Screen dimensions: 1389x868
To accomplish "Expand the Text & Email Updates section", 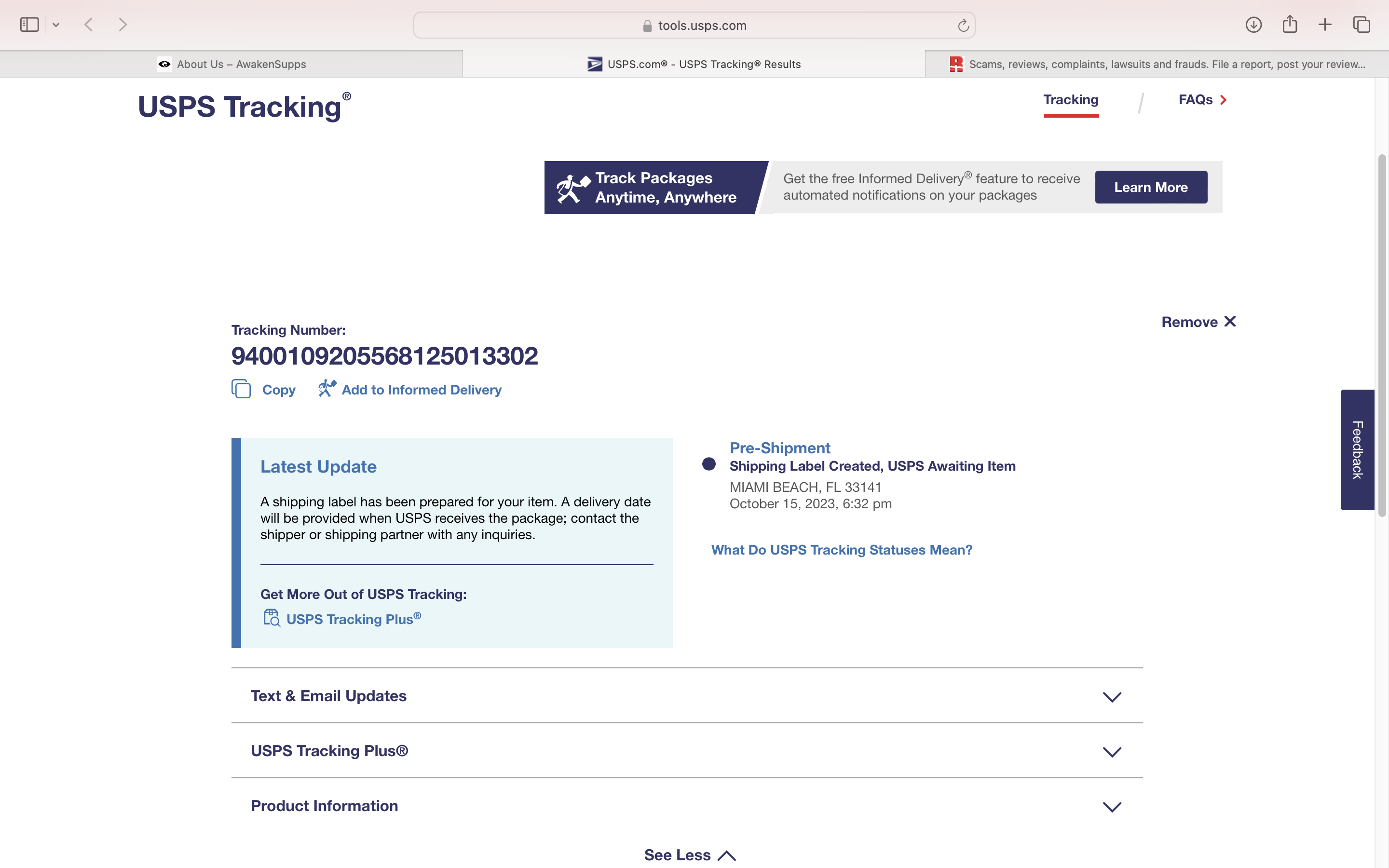I will (687, 696).
